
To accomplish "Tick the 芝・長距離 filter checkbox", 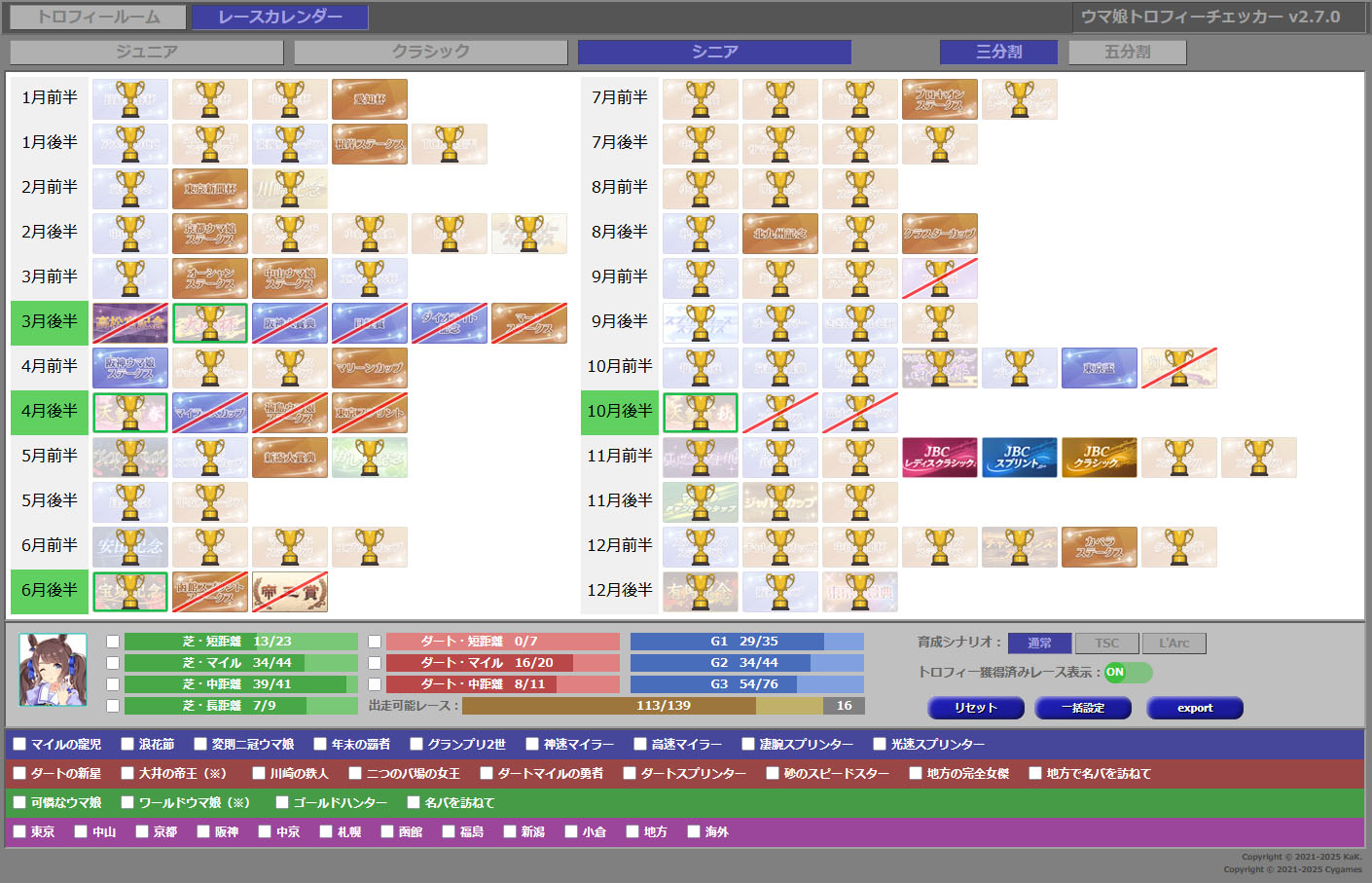I will (113, 706).
